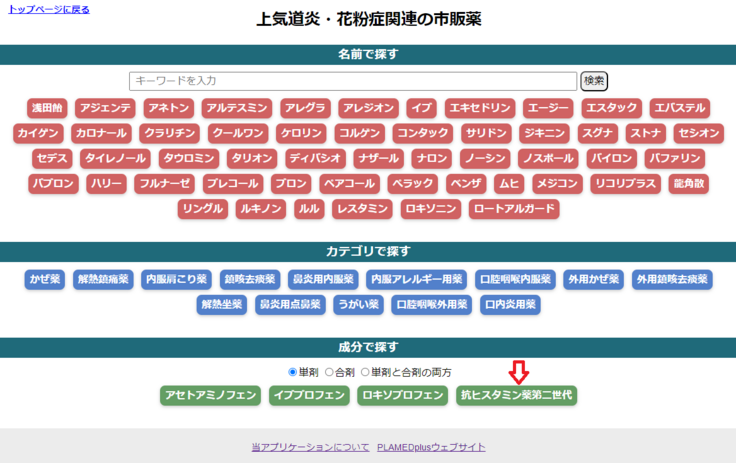Viewport: 736px width, 463px height.
Task: Click the うがい薬 category button
Action: pyautogui.click(x=358, y=304)
